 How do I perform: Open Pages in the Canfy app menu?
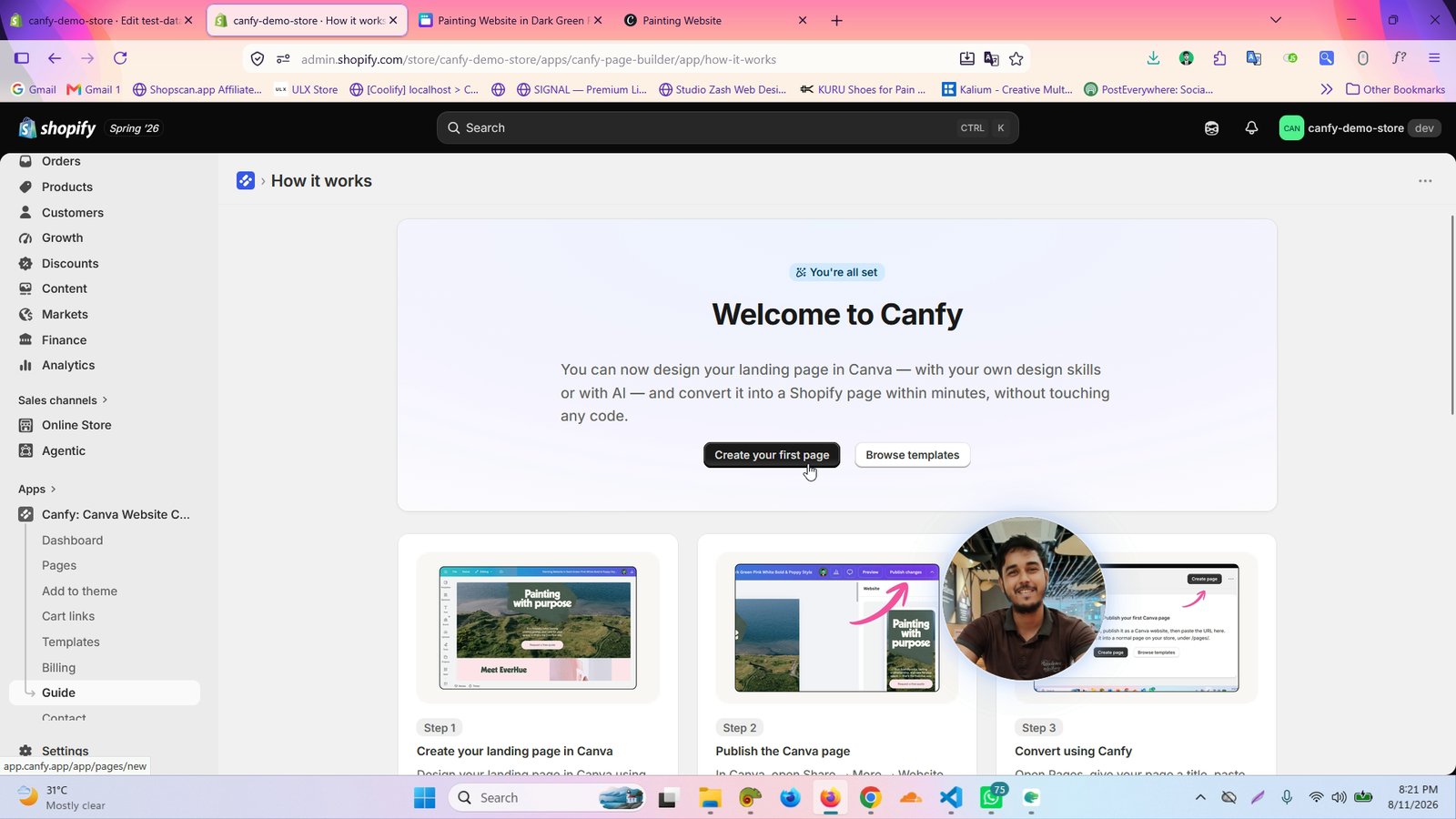pyautogui.click(x=59, y=566)
